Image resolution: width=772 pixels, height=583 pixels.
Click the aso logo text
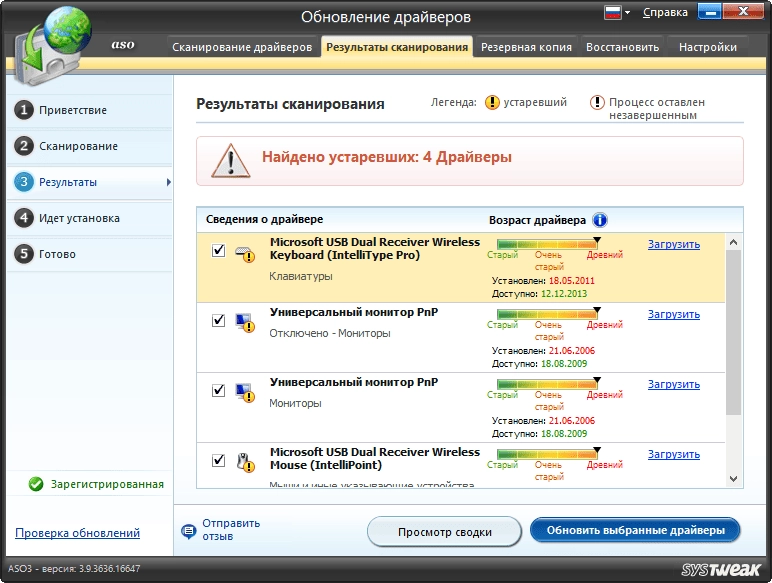click(x=123, y=44)
